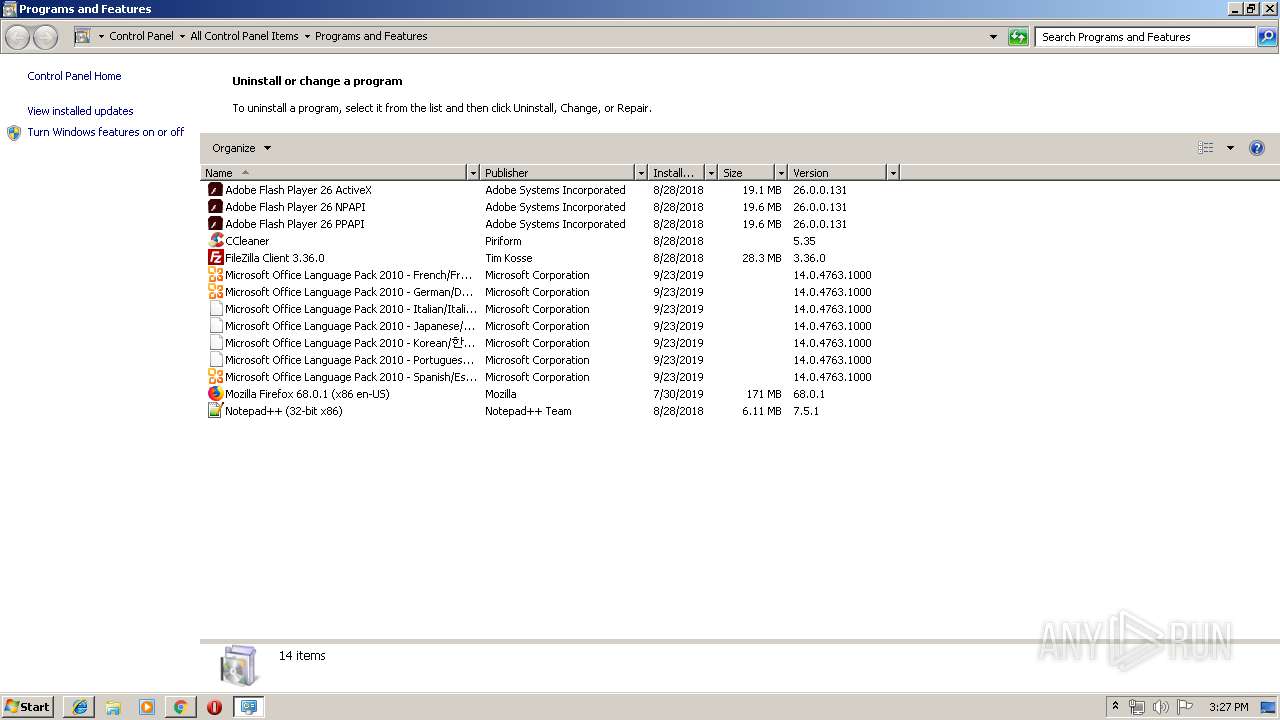Click the FileZilla Client 3.36.0 icon
This screenshot has width=1280, height=720.
click(215, 258)
